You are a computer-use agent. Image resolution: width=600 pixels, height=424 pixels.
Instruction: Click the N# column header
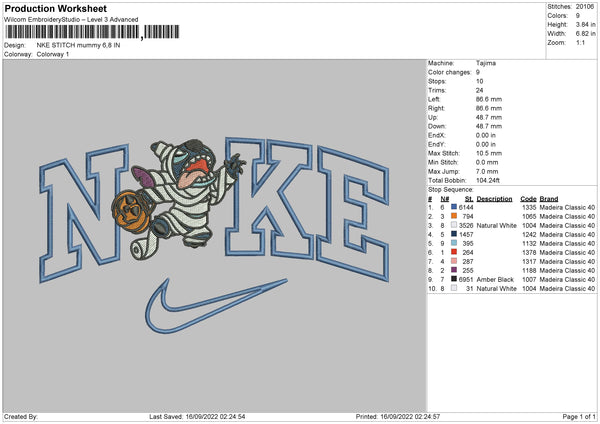point(445,199)
